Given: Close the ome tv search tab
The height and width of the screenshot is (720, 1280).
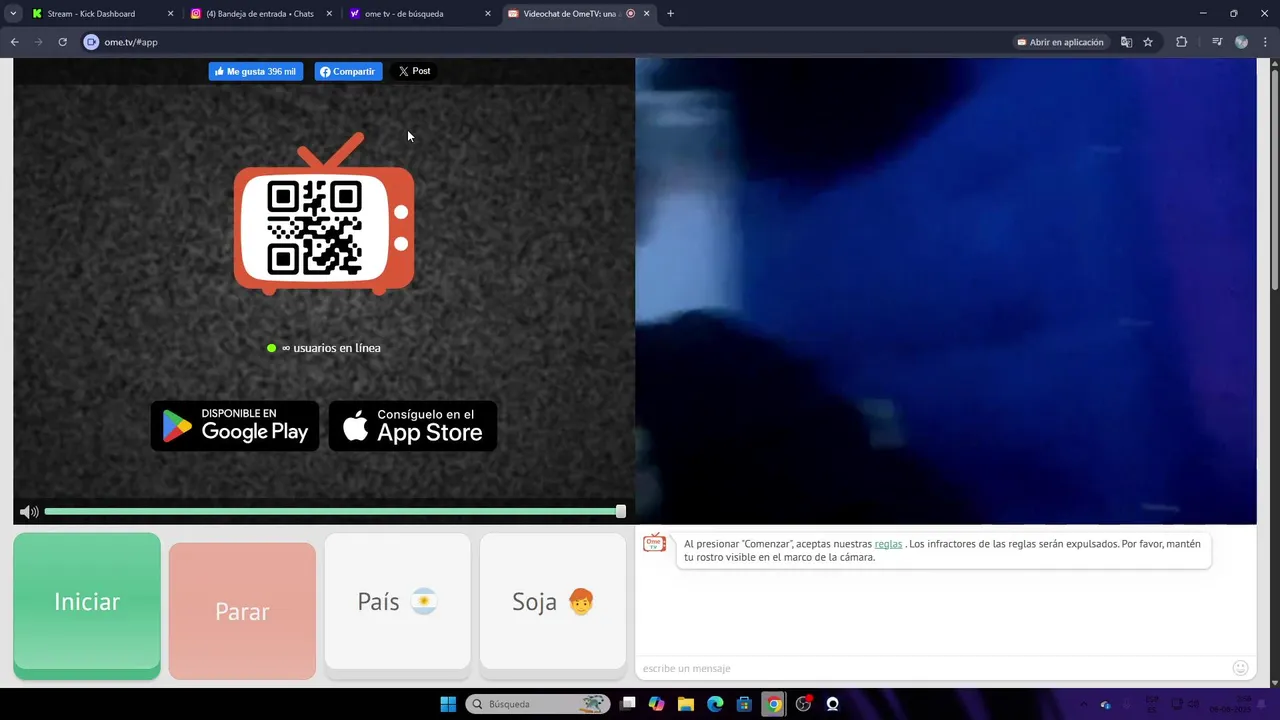Looking at the screenshot, I should point(488,14).
